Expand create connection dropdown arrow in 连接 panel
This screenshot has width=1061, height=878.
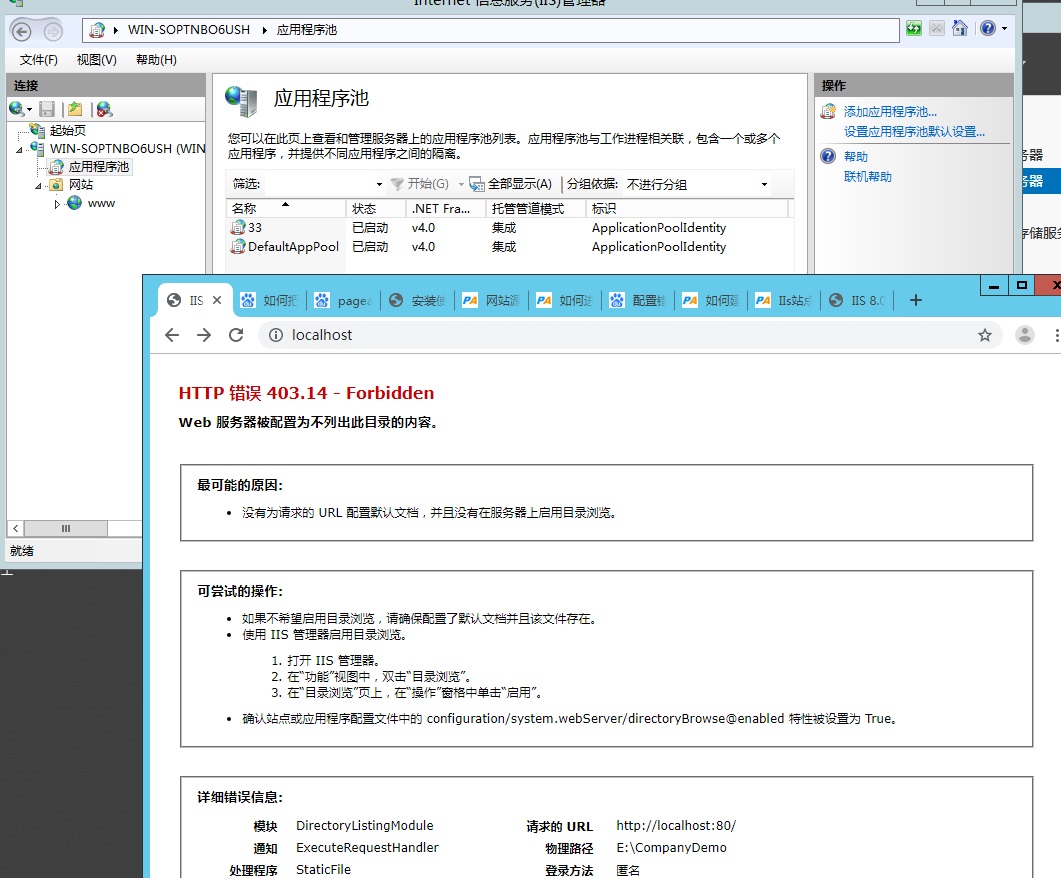(29, 110)
